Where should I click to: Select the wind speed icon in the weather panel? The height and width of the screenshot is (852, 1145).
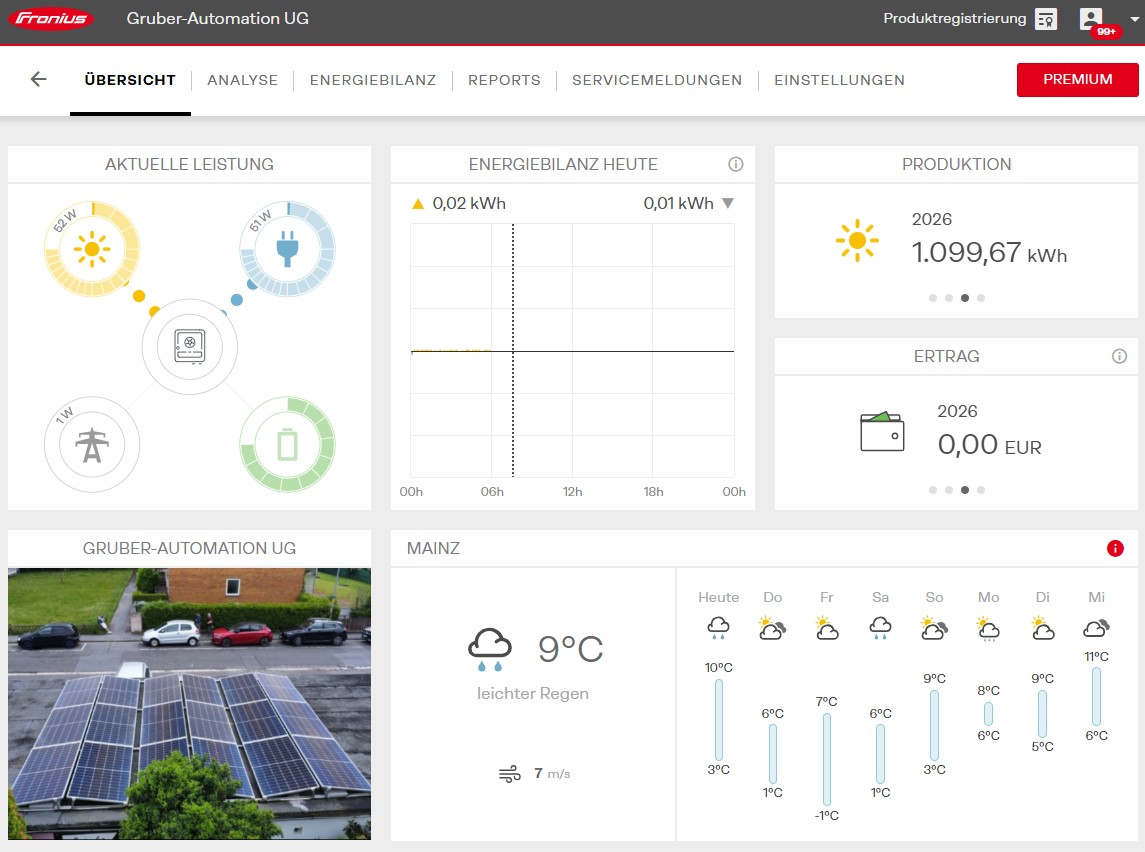pyautogui.click(x=509, y=773)
